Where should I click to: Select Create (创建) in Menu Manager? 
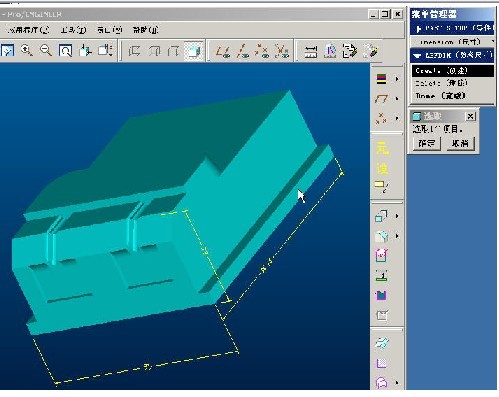[x=453, y=71]
